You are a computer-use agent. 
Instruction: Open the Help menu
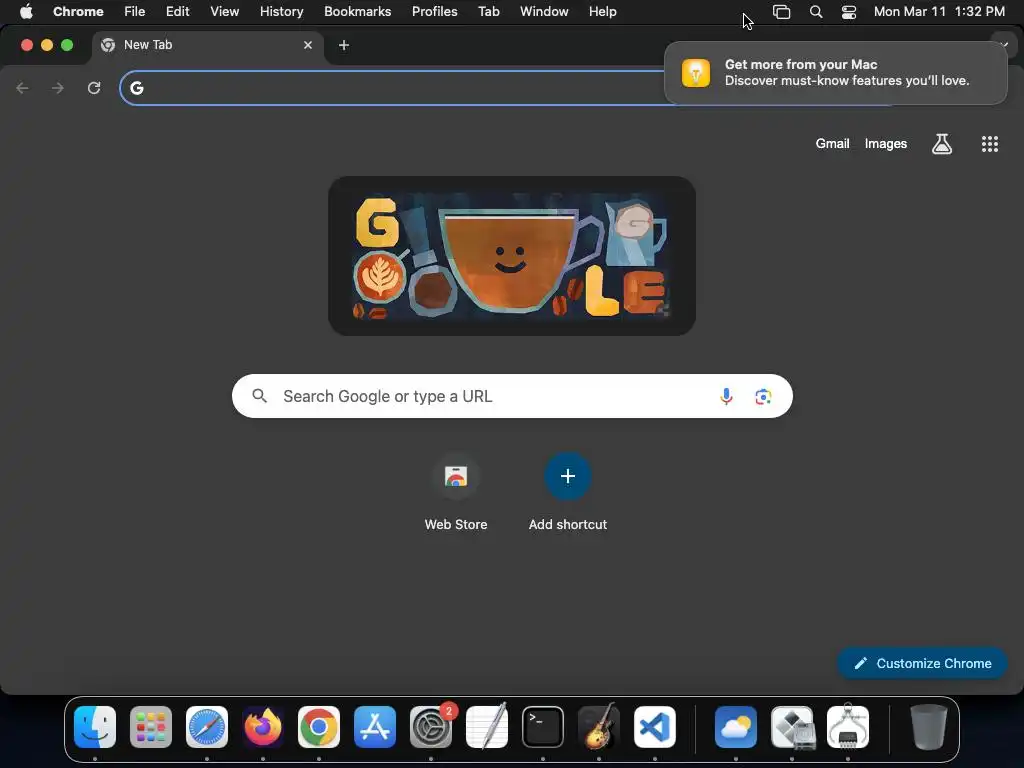click(x=602, y=11)
